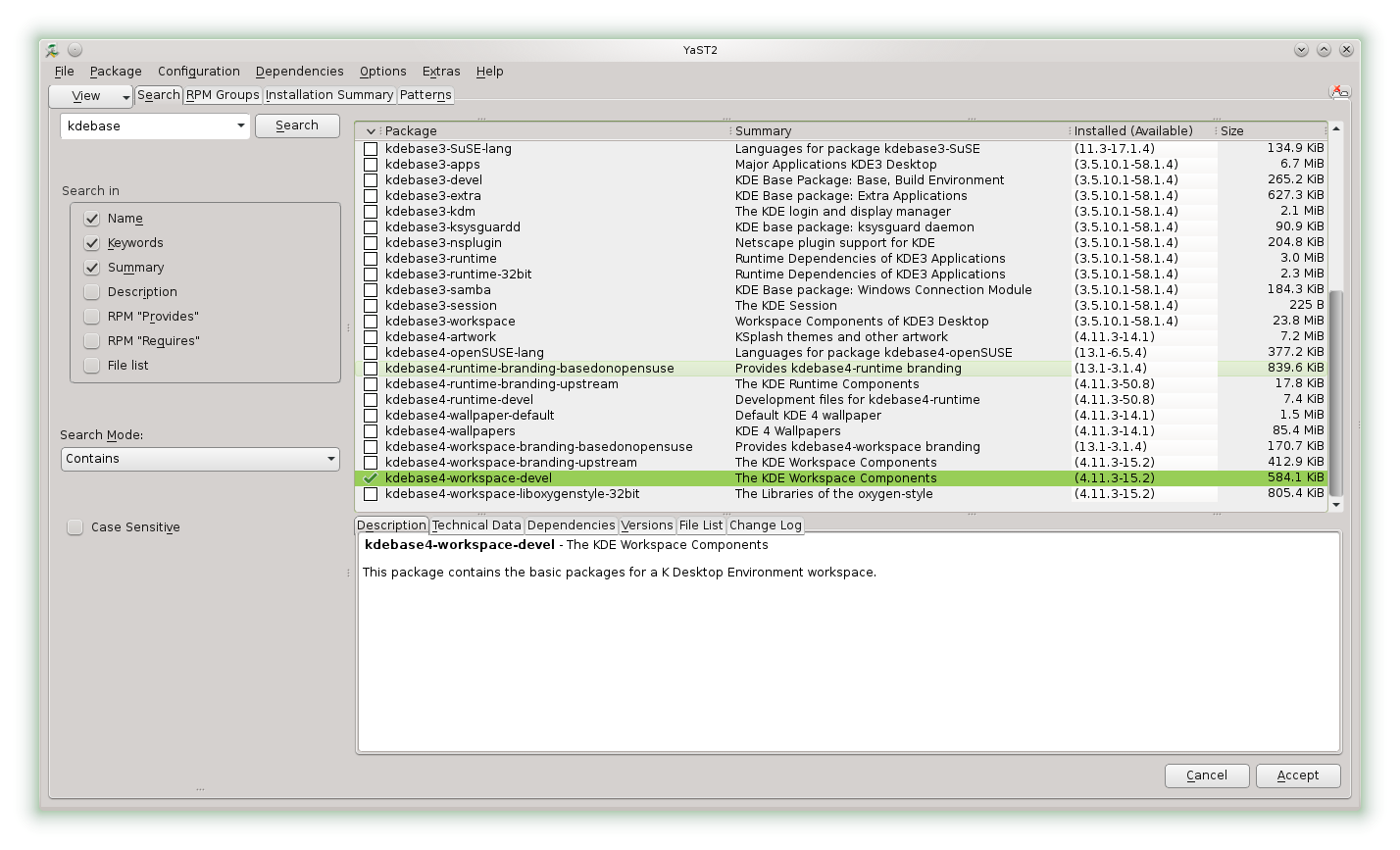Click the round pin-on-all-desktops title bar button

pyautogui.click(x=75, y=50)
